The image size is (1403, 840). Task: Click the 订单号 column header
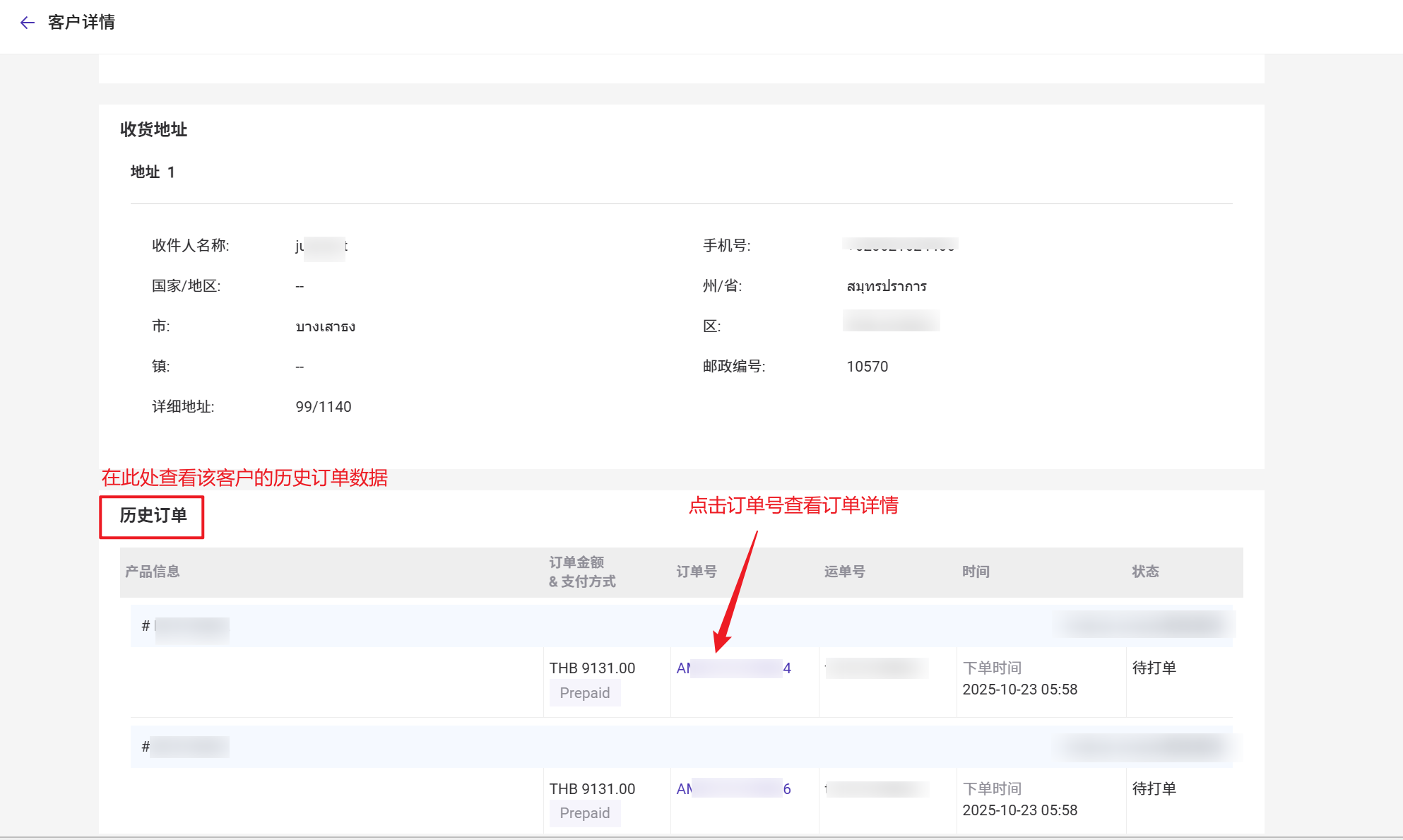coord(697,572)
